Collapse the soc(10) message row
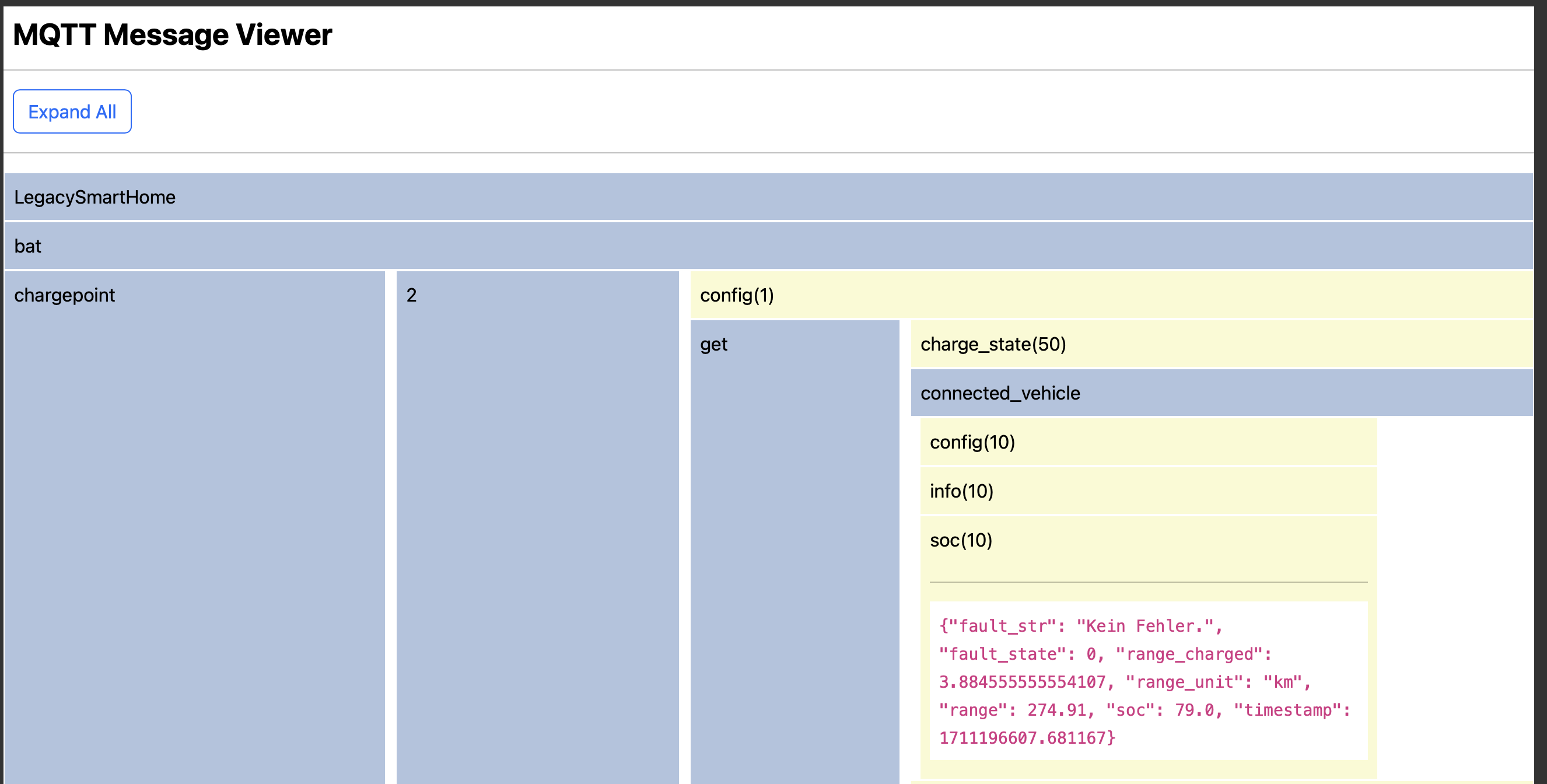This screenshot has width=1547, height=784. (x=960, y=541)
